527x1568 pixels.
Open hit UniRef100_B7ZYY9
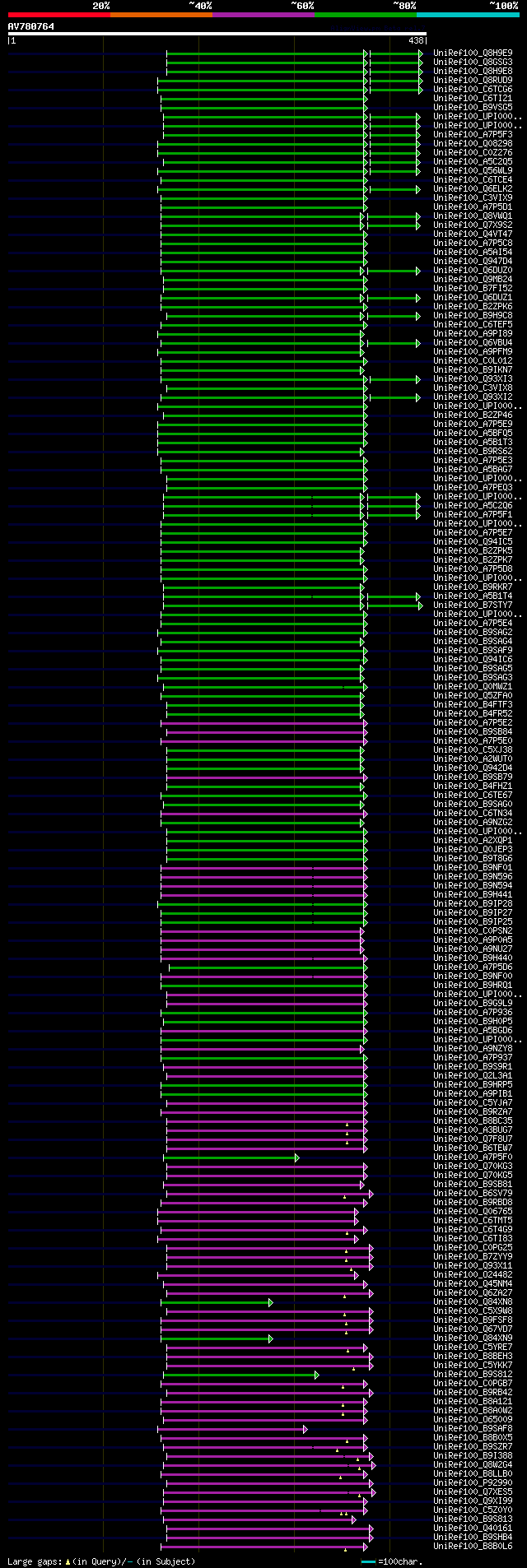coord(473,1256)
